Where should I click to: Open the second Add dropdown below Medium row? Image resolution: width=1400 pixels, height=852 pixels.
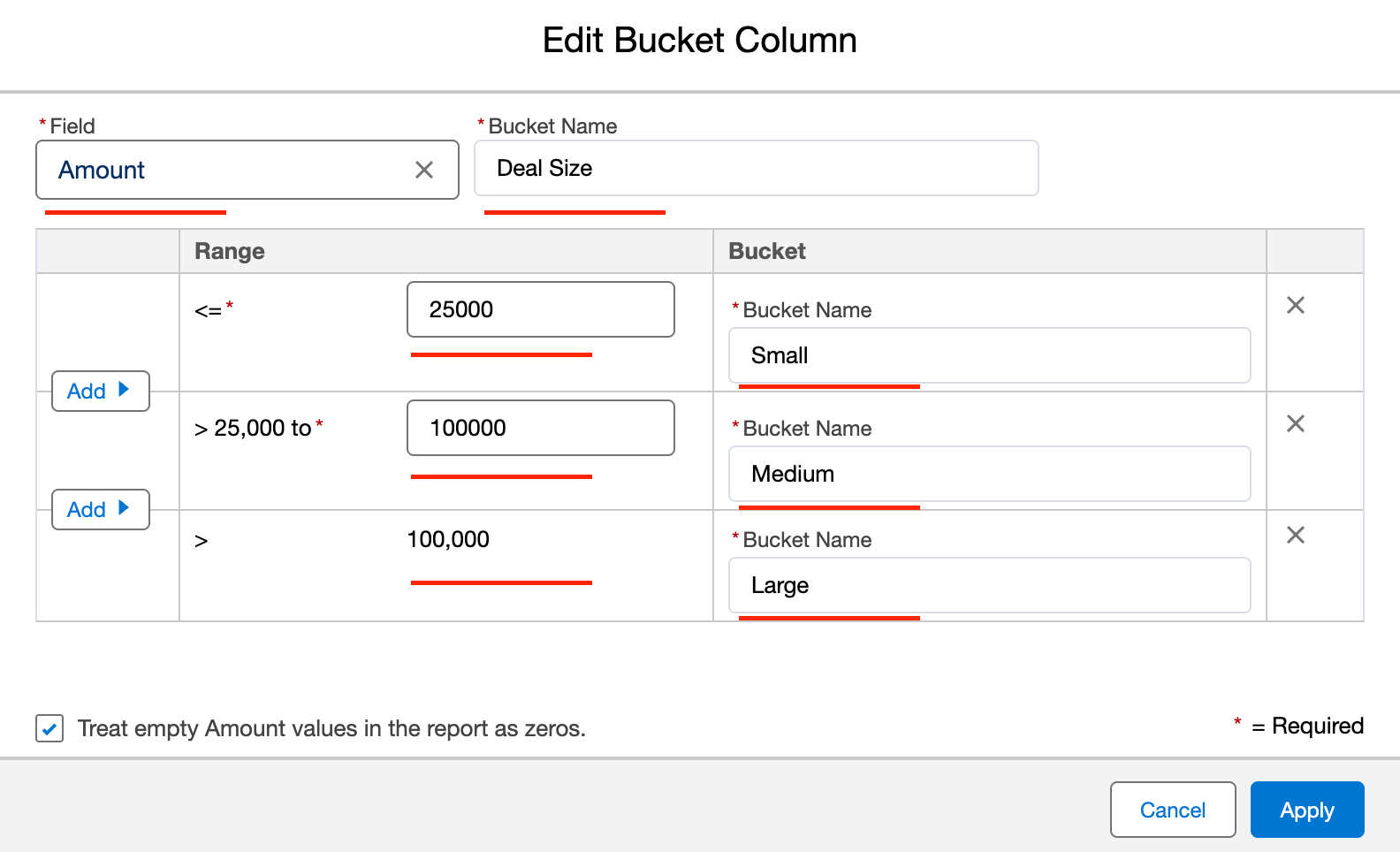click(101, 509)
